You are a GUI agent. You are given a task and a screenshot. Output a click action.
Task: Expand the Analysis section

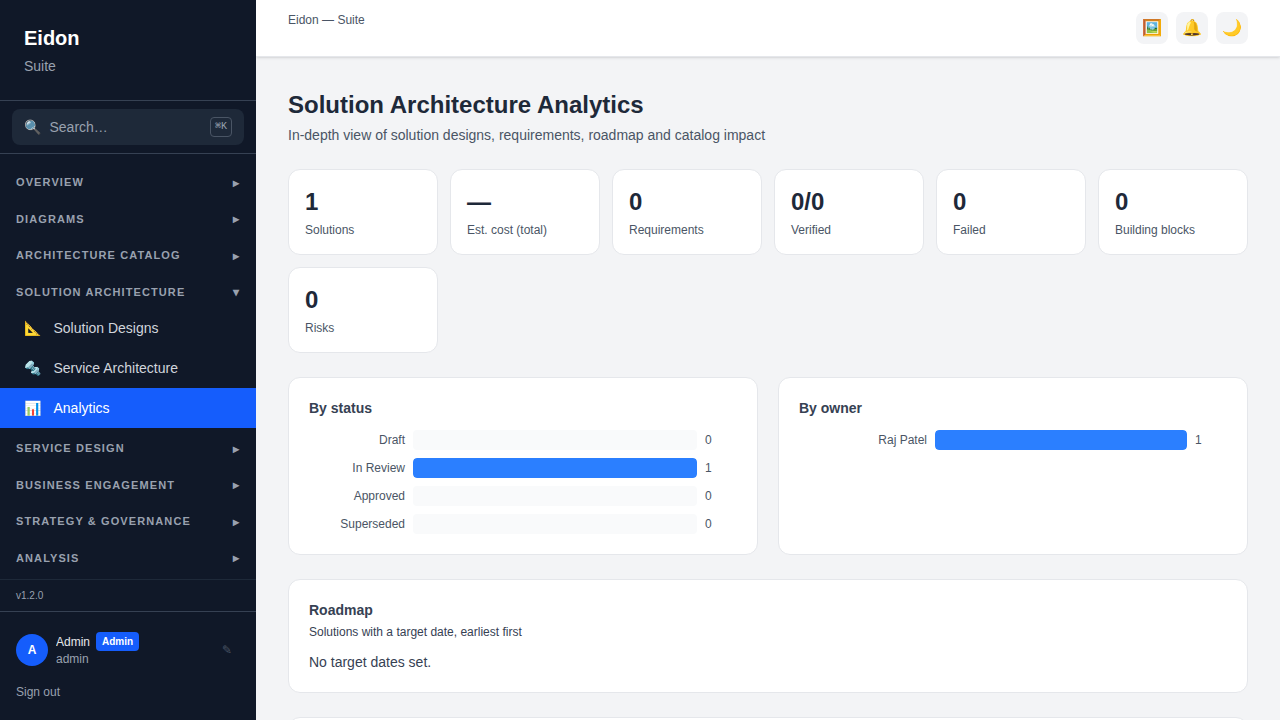point(128,558)
